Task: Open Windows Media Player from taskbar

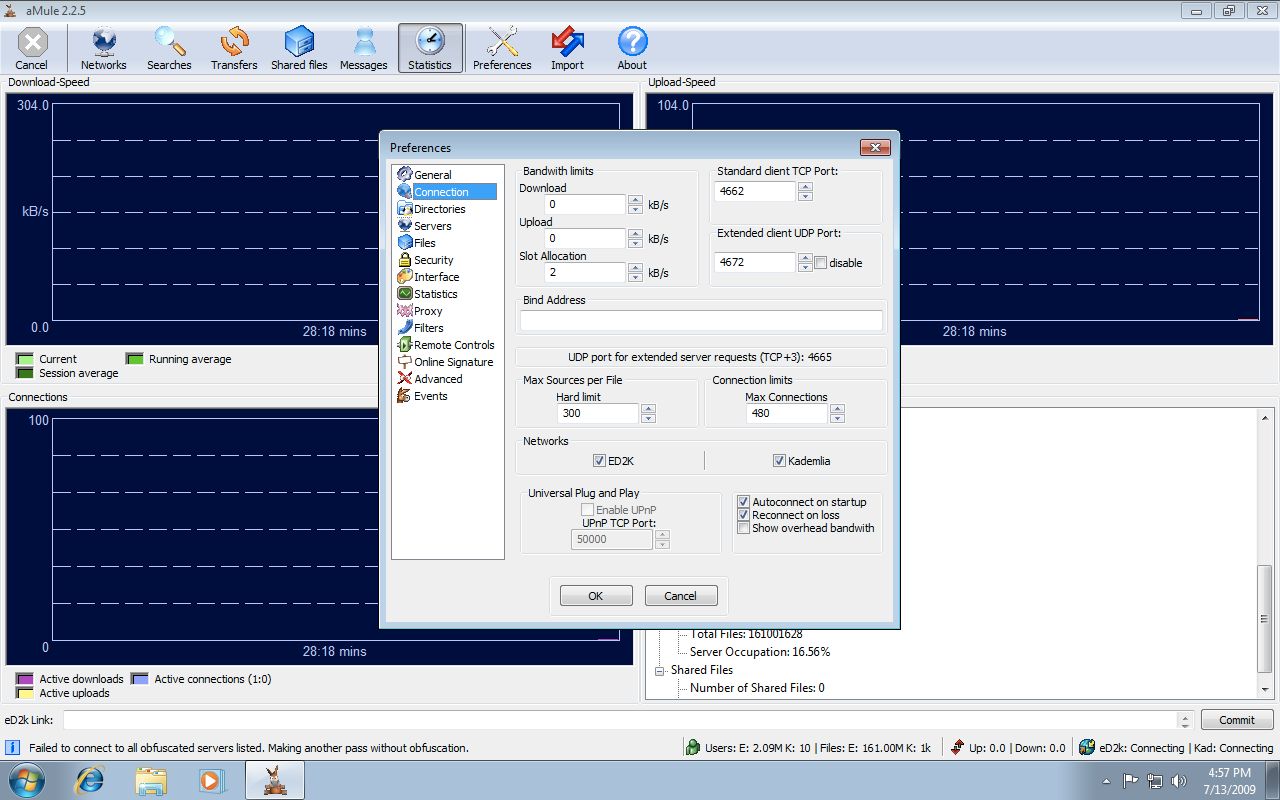Action: [212, 779]
